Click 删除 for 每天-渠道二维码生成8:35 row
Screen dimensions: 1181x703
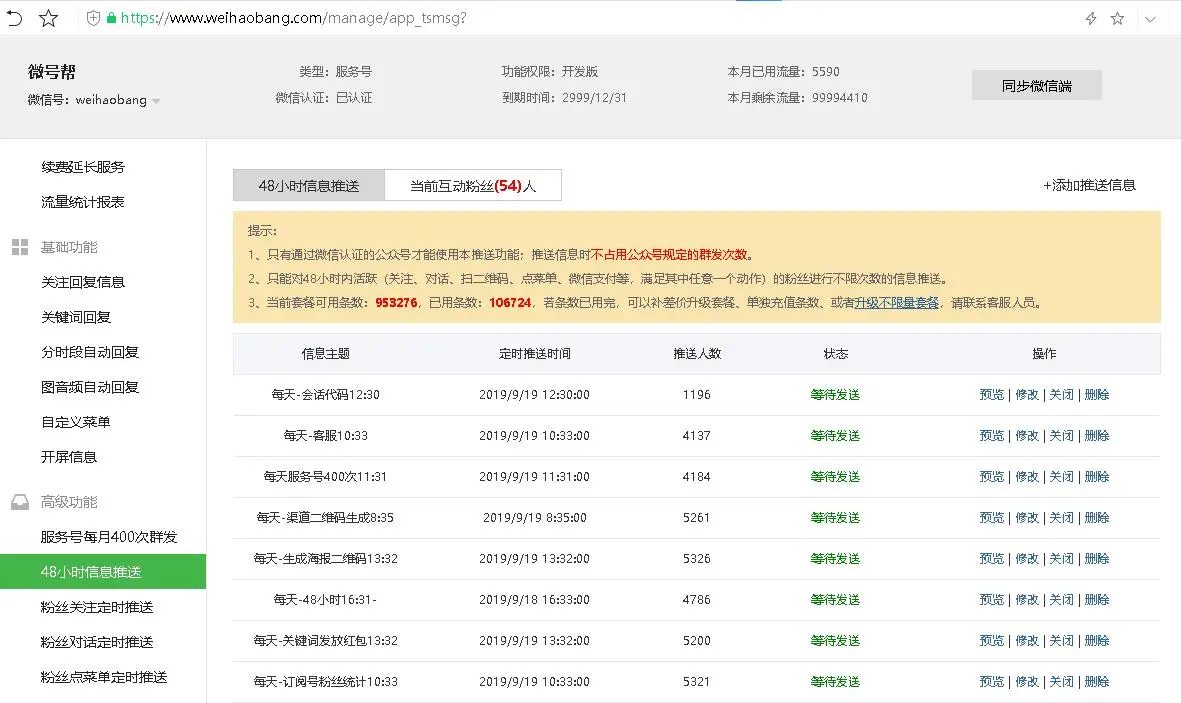tap(1097, 518)
